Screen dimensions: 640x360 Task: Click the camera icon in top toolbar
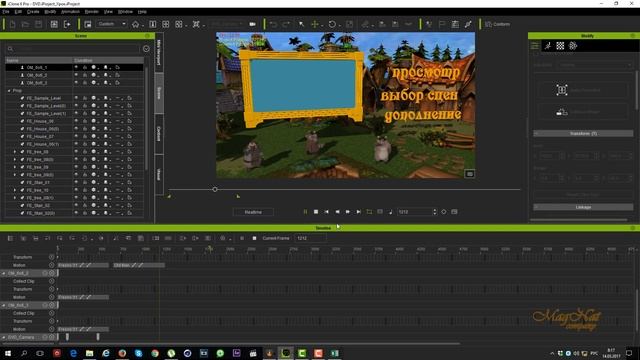click(x=253, y=24)
